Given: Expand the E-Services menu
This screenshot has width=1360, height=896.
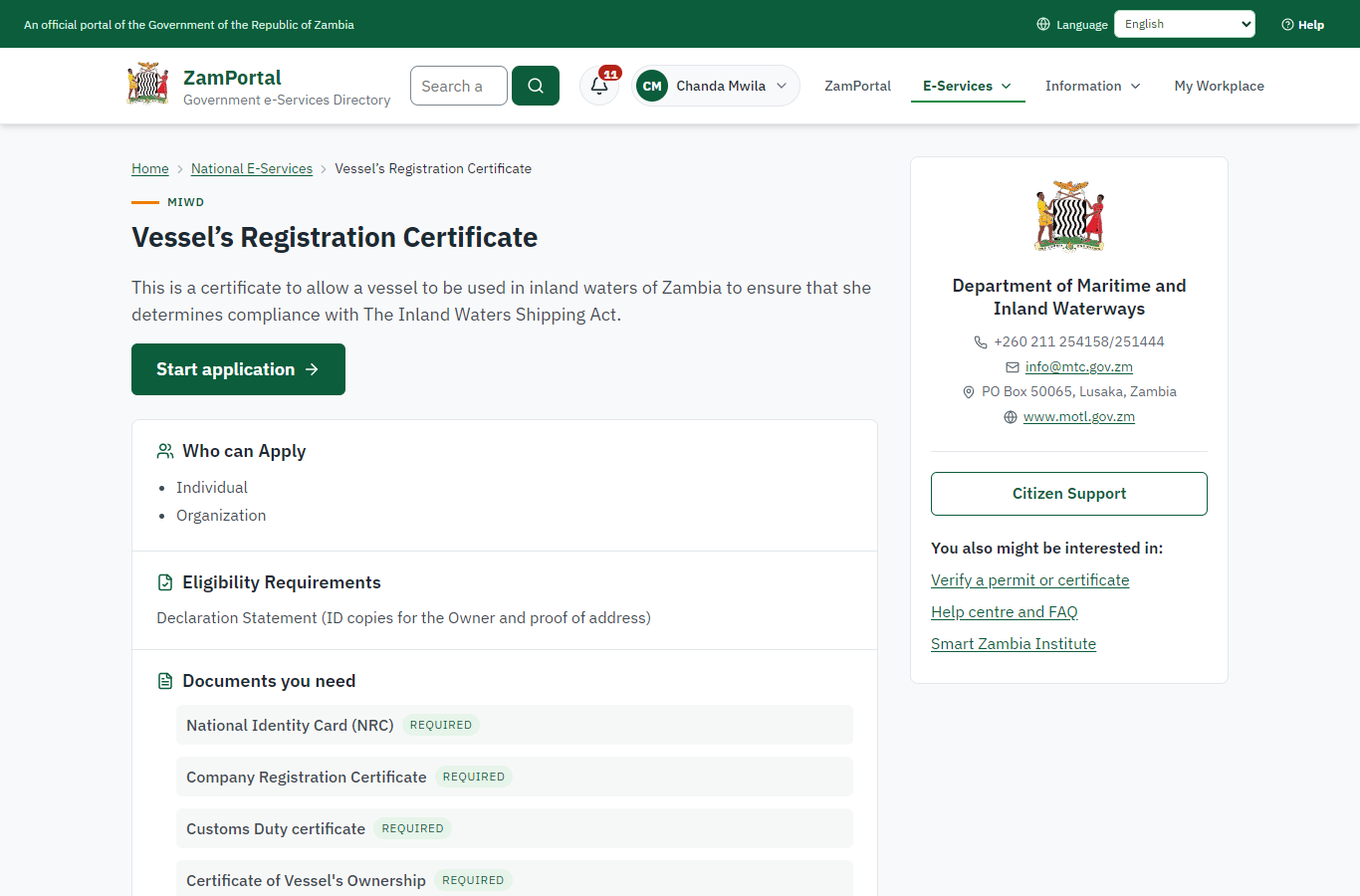Looking at the screenshot, I should 968,86.
